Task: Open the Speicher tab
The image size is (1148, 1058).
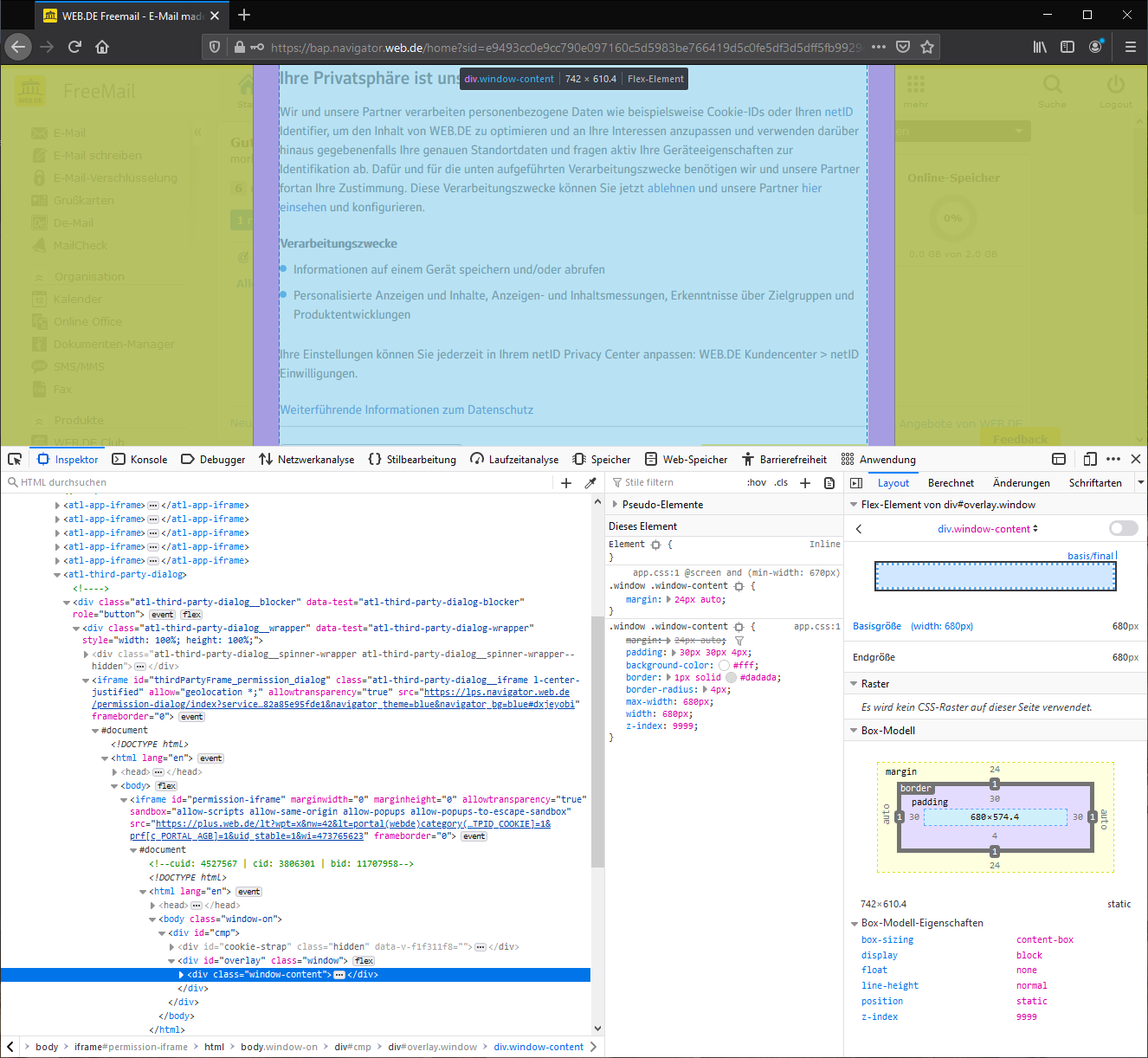Action: (602, 459)
